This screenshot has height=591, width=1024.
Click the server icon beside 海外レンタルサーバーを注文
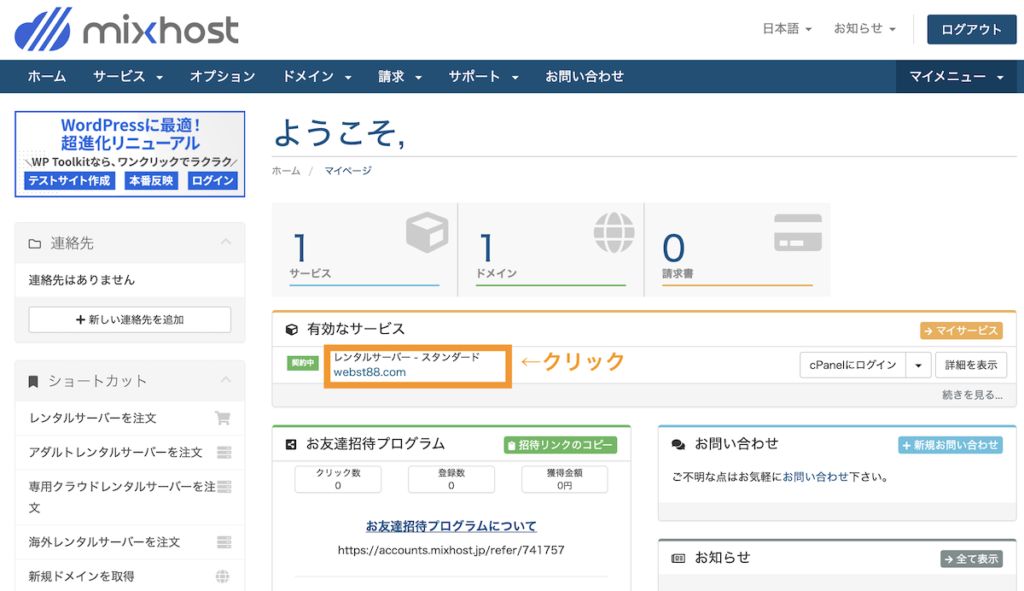(x=224, y=541)
